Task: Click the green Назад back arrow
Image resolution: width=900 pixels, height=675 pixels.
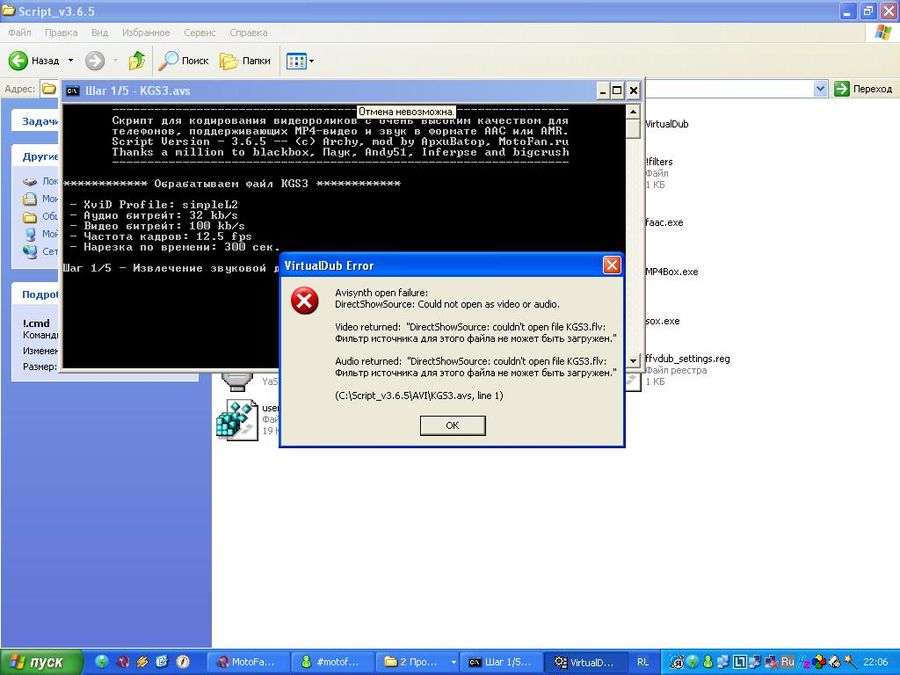Action: tap(18, 60)
